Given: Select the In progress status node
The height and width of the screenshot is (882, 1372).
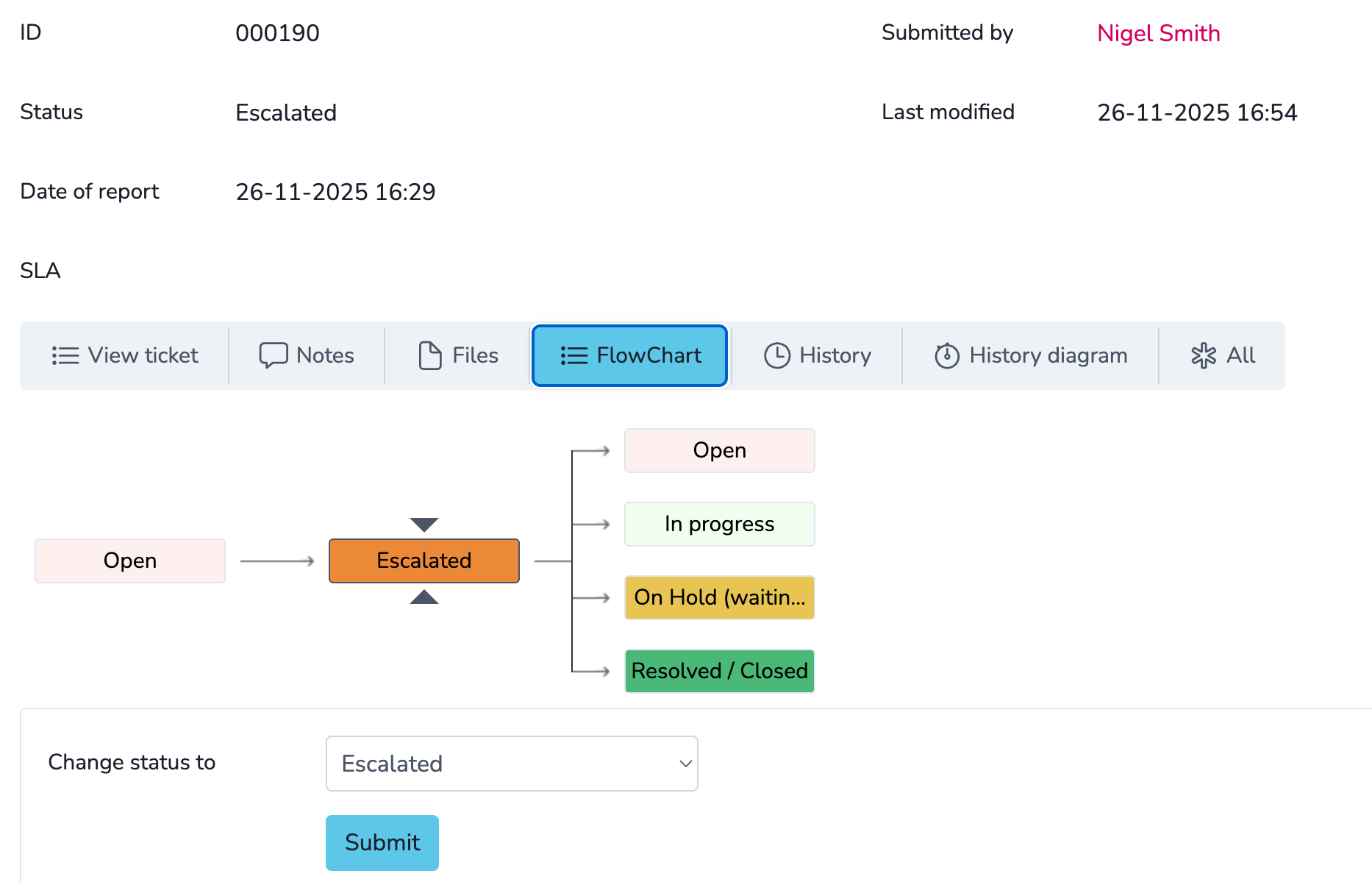Looking at the screenshot, I should click(719, 524).
